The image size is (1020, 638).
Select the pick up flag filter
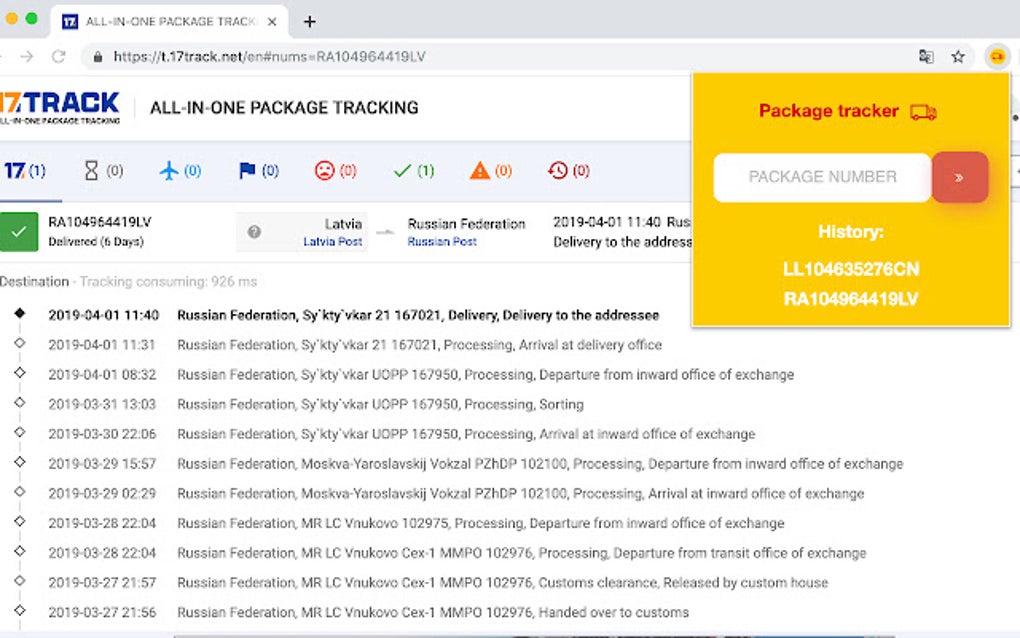tap(258, 171)
